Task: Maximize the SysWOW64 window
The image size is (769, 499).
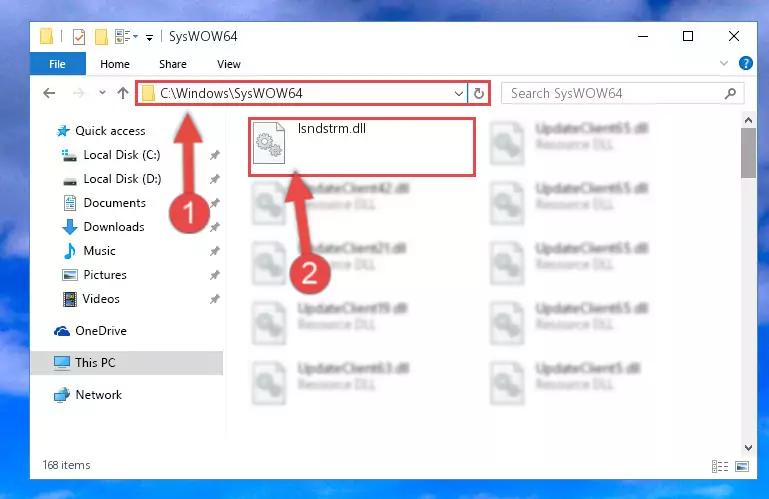Action: pyautogui.click(x=688, y=36)
